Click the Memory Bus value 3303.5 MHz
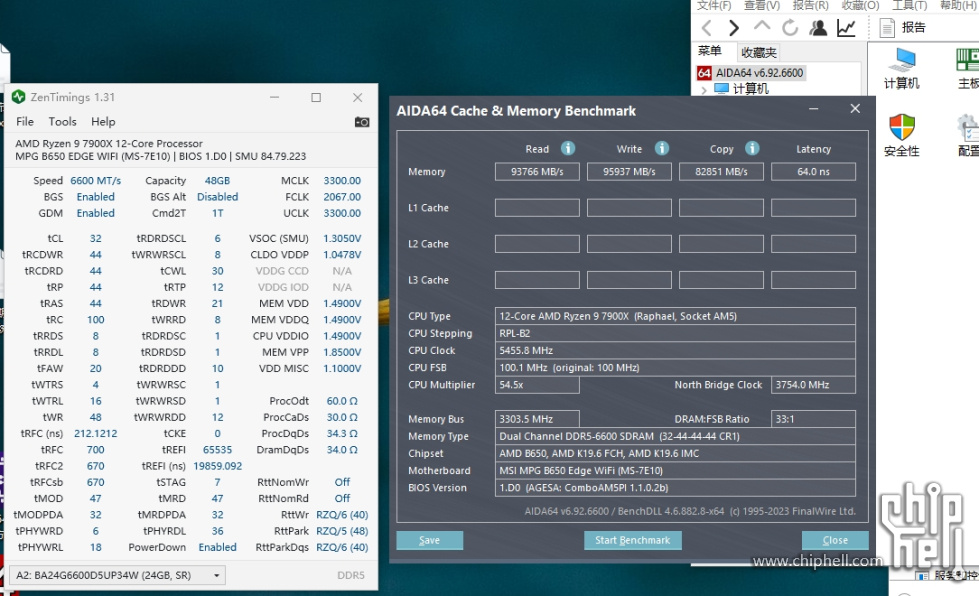 (537, 419)
